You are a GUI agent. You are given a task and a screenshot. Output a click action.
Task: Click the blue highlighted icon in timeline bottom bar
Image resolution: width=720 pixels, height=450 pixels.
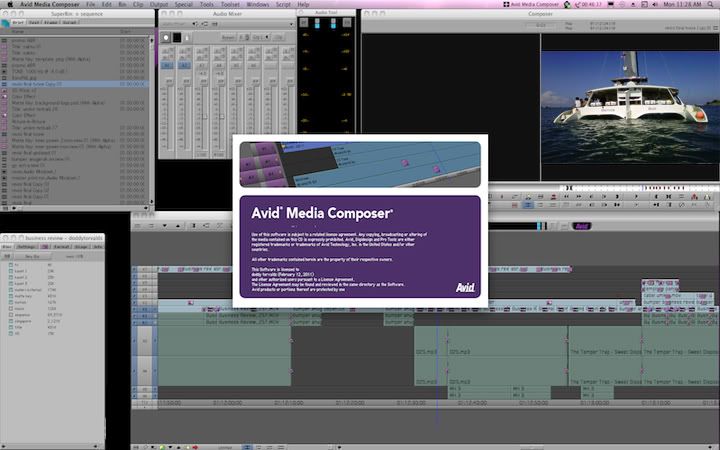point(247,447)
